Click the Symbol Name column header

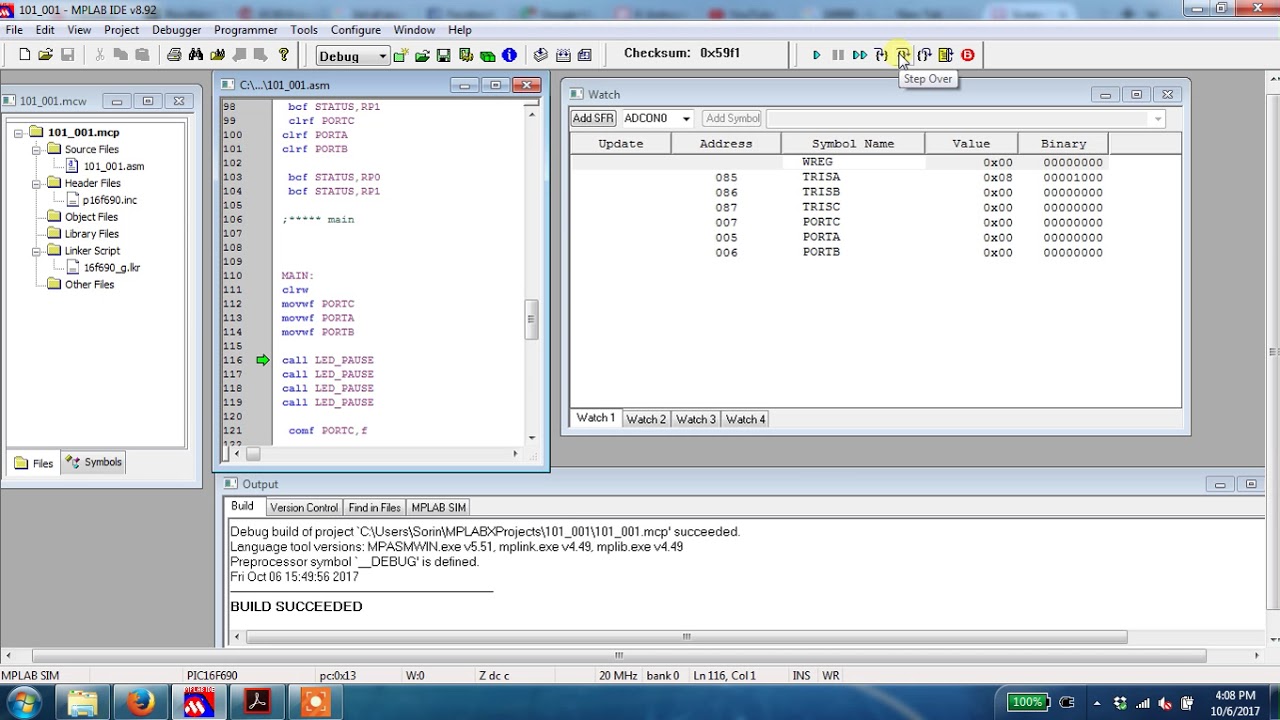coord(853,144)
